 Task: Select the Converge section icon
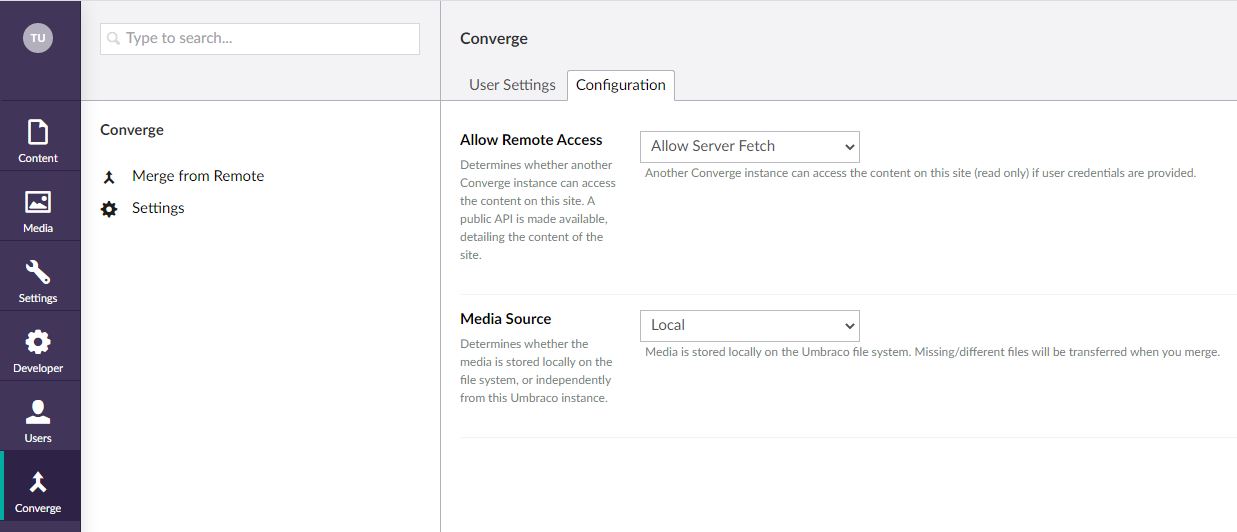point(38,482)
